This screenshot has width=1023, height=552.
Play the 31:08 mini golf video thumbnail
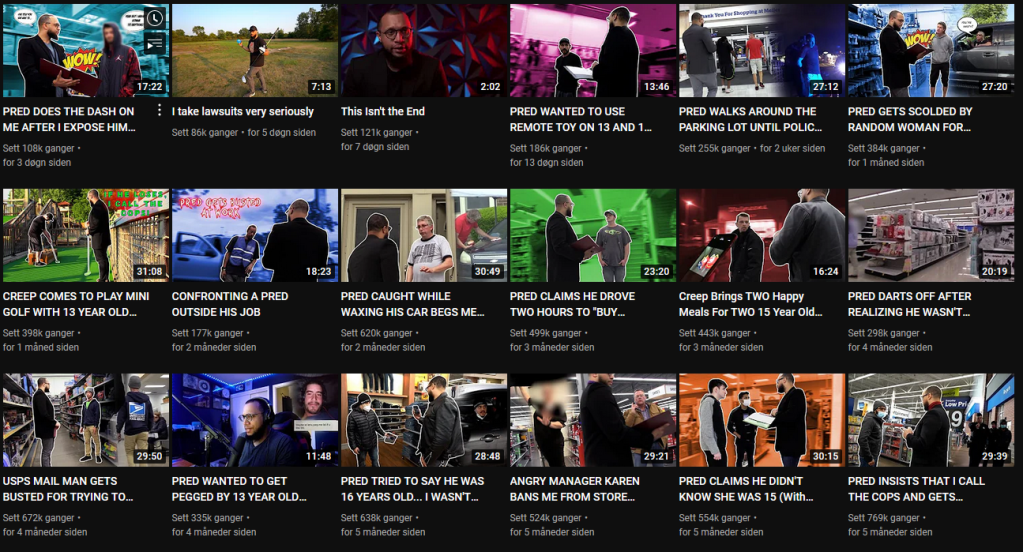click(86, 235)
